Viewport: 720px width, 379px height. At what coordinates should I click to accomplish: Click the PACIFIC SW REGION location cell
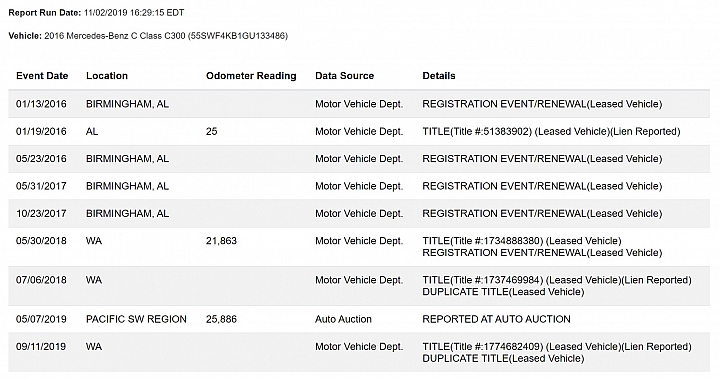point(136,319)
